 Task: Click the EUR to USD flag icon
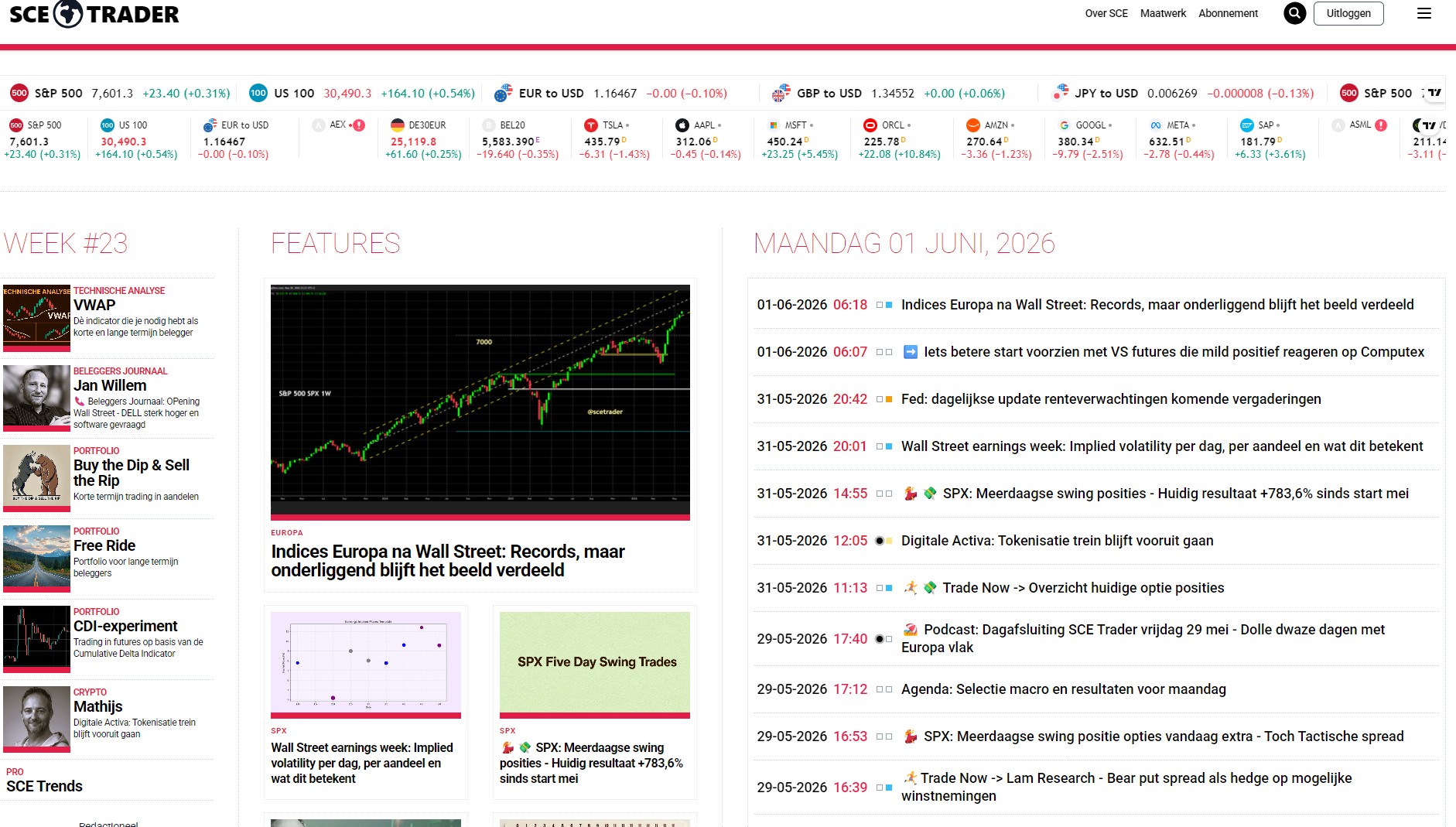point(503,93)
